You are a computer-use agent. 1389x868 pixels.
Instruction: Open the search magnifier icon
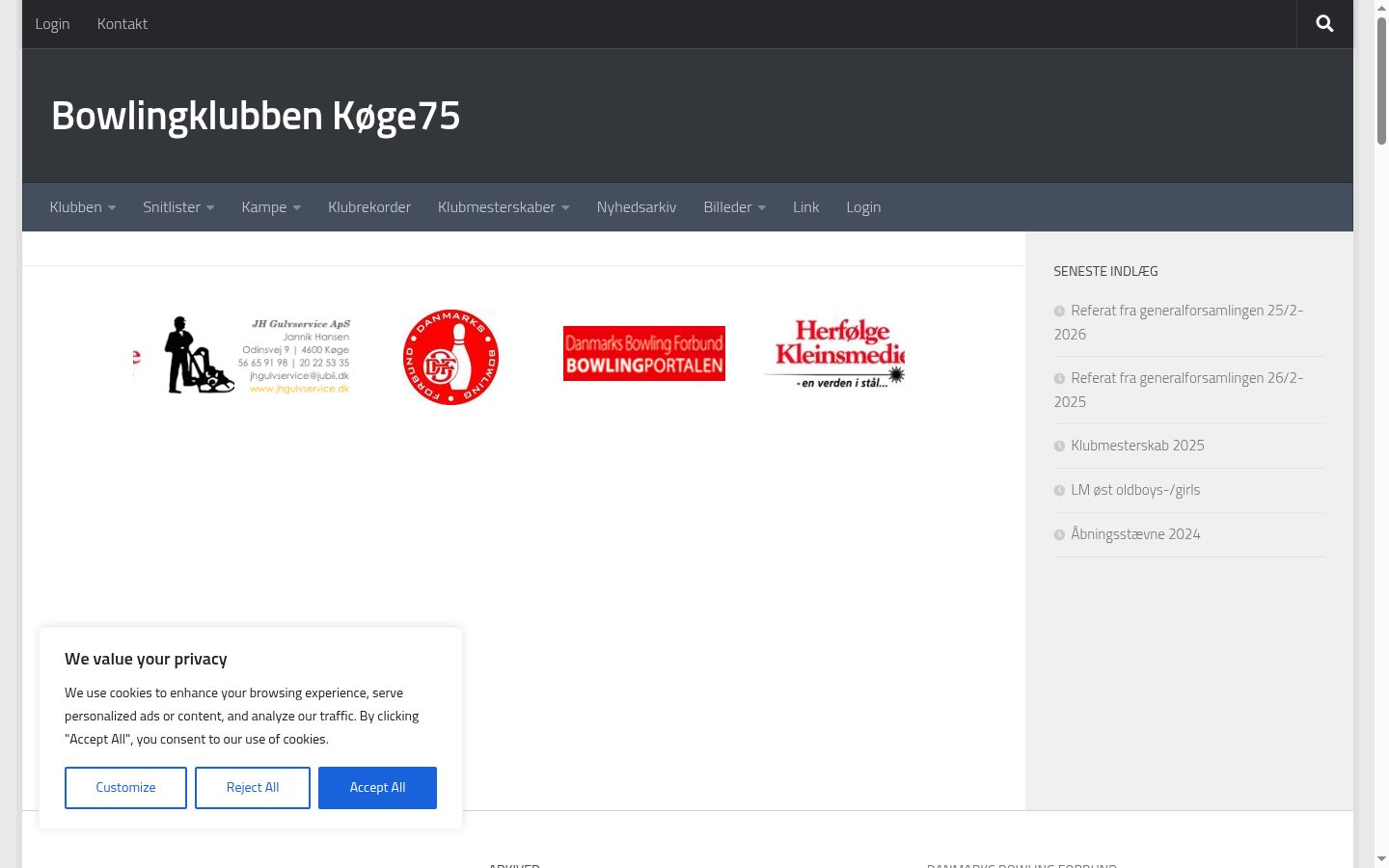pos(1324,23)
